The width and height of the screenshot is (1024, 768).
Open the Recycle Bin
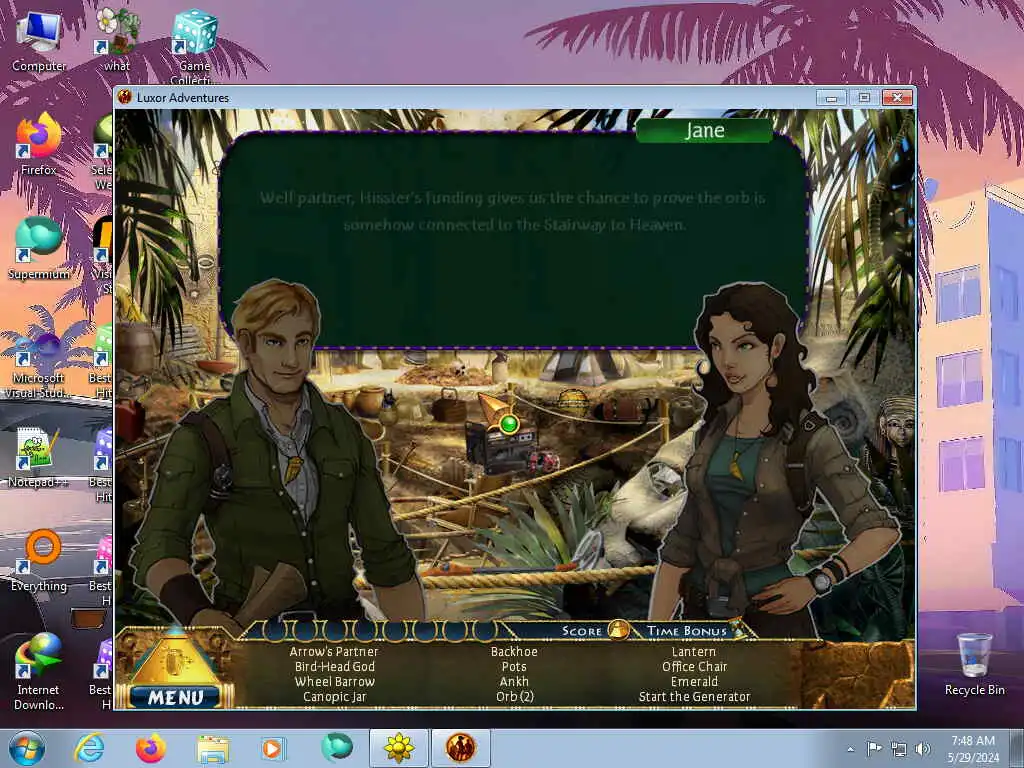click(x=974, y=665)
